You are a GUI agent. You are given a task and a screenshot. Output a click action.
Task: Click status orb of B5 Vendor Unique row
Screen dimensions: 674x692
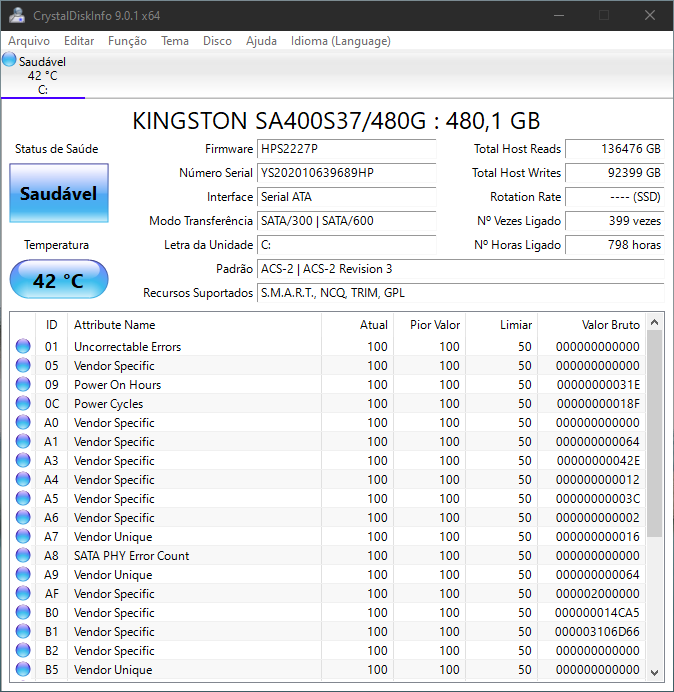[x=23, y=669]
